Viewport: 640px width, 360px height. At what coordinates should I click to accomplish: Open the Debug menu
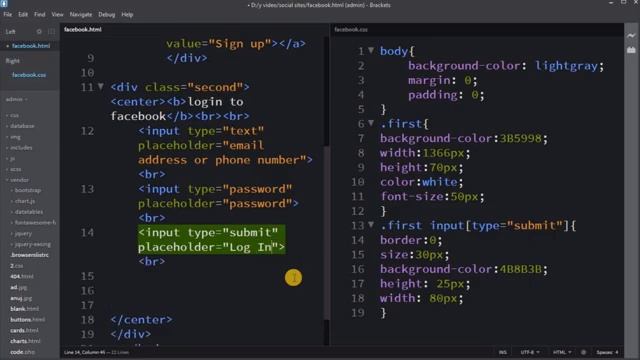pyautogui.click(x=107, y=14)
